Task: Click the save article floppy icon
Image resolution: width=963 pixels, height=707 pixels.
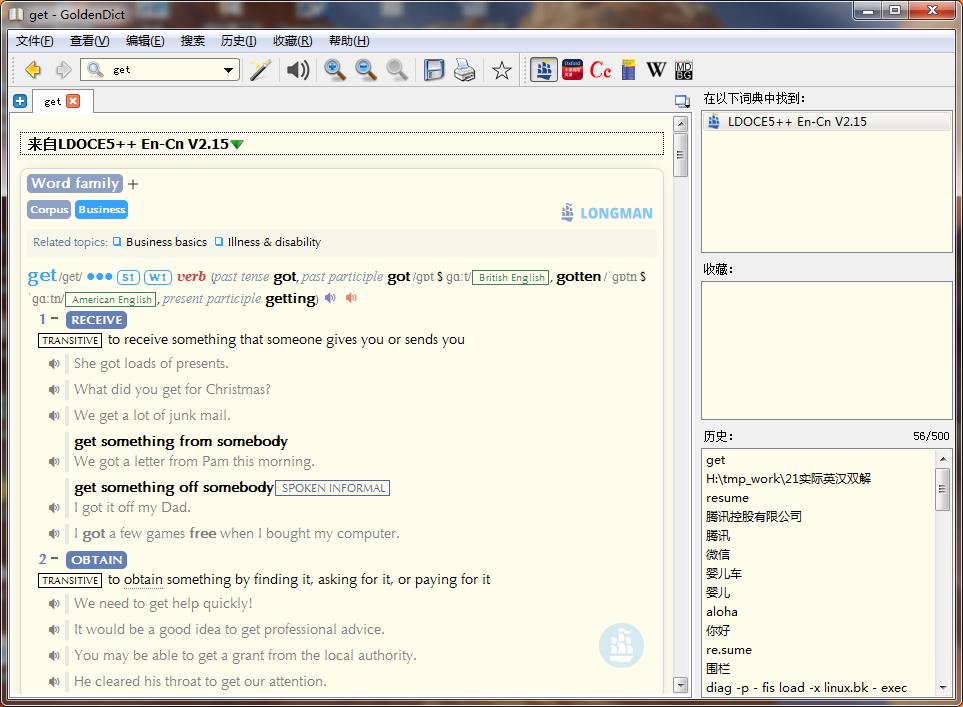Action: [x=434, y=70]
